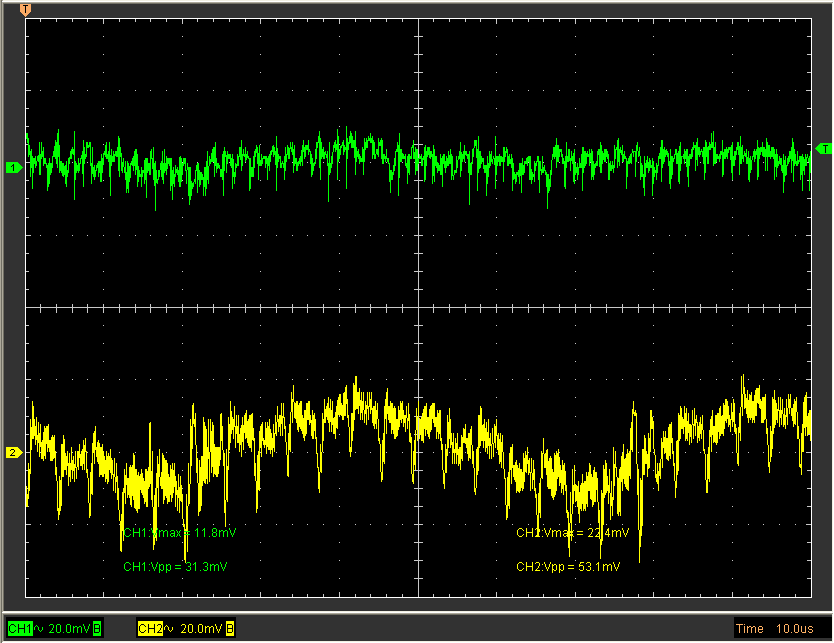Screen dimensions: 834x643
Task: Select the yellow channel 2 ground marker
Action: point(14,453)
